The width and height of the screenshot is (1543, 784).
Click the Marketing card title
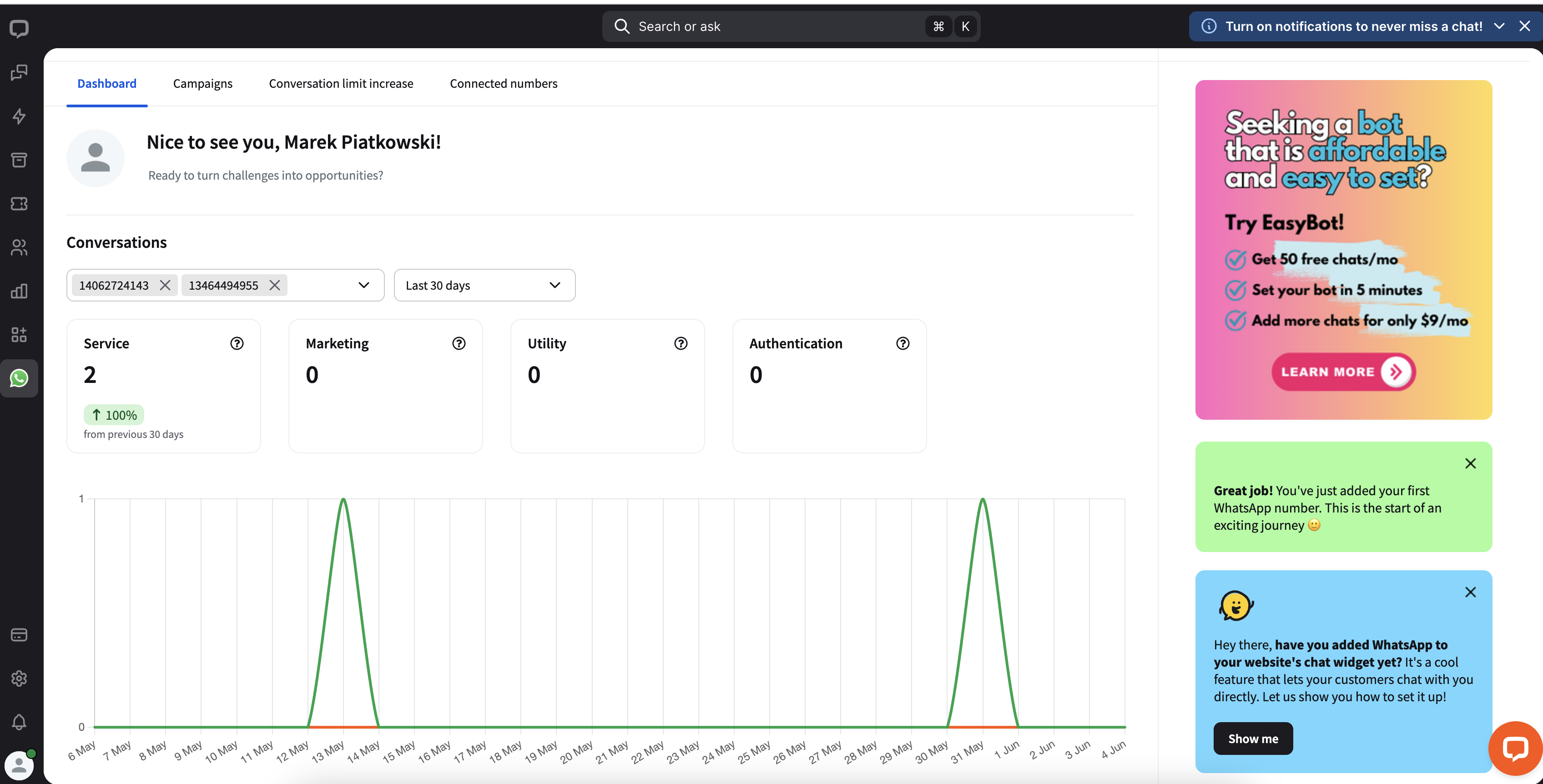point(337,343)
